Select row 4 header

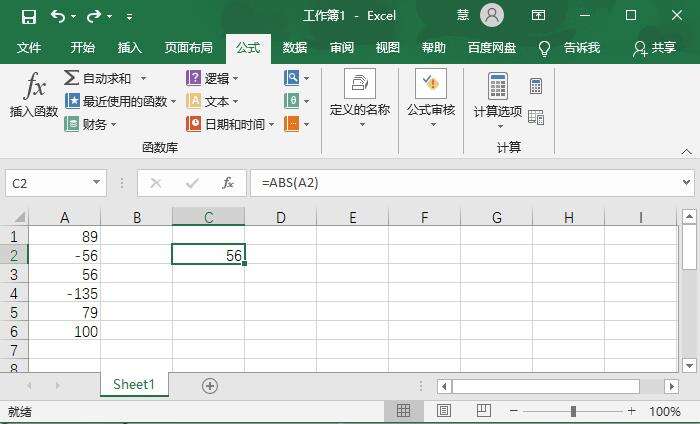[x=14, y=294]
